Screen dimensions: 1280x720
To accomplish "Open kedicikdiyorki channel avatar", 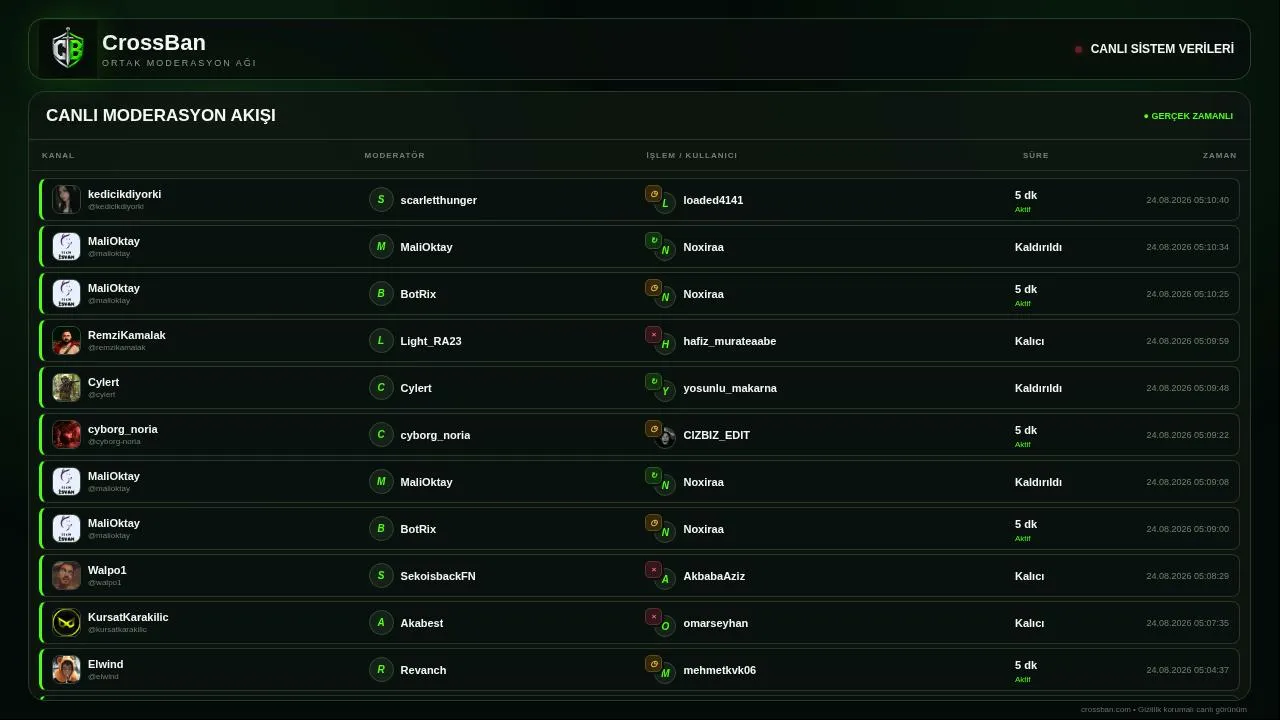I will point(66,199).
